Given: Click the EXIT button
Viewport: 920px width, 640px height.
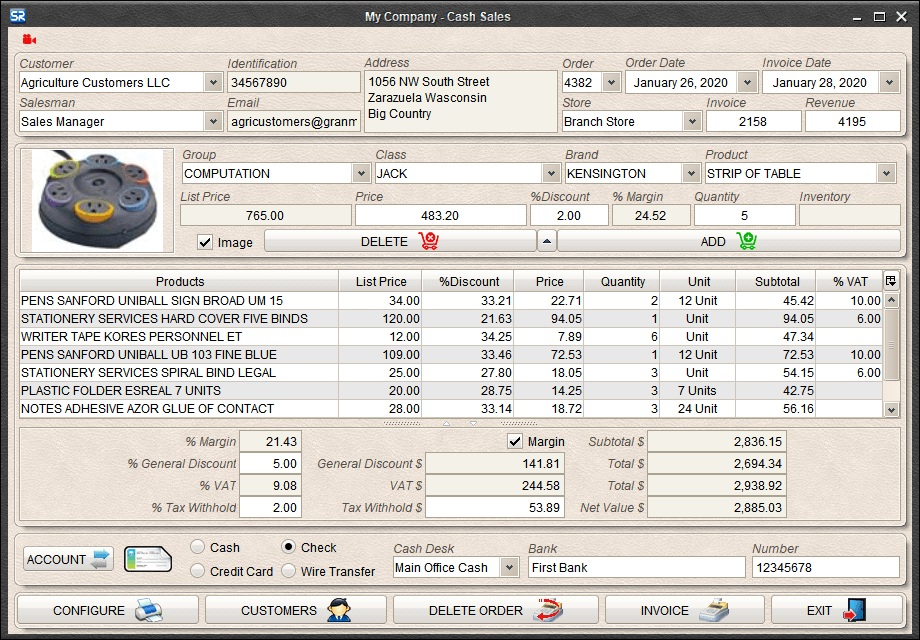Looking at the screenshot, I should click(x=836, y=610).
